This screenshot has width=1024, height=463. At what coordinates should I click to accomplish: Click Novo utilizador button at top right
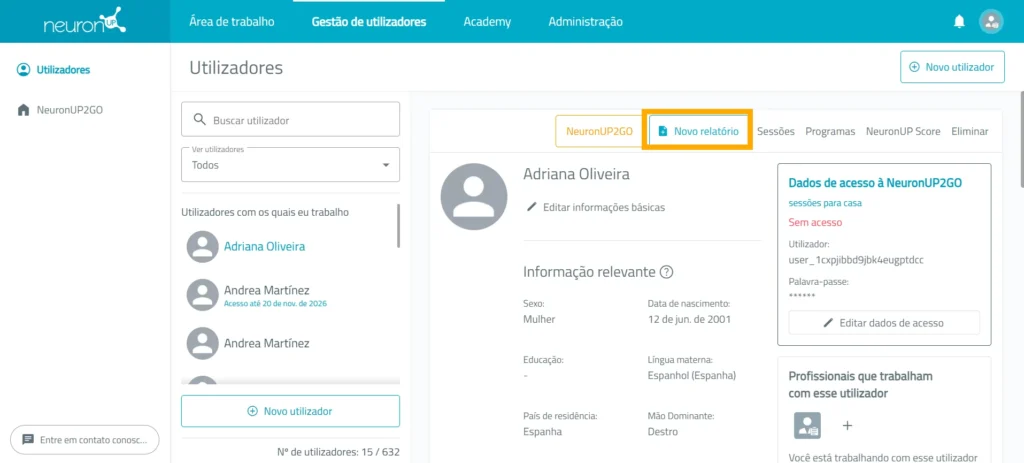click(952, 67)
